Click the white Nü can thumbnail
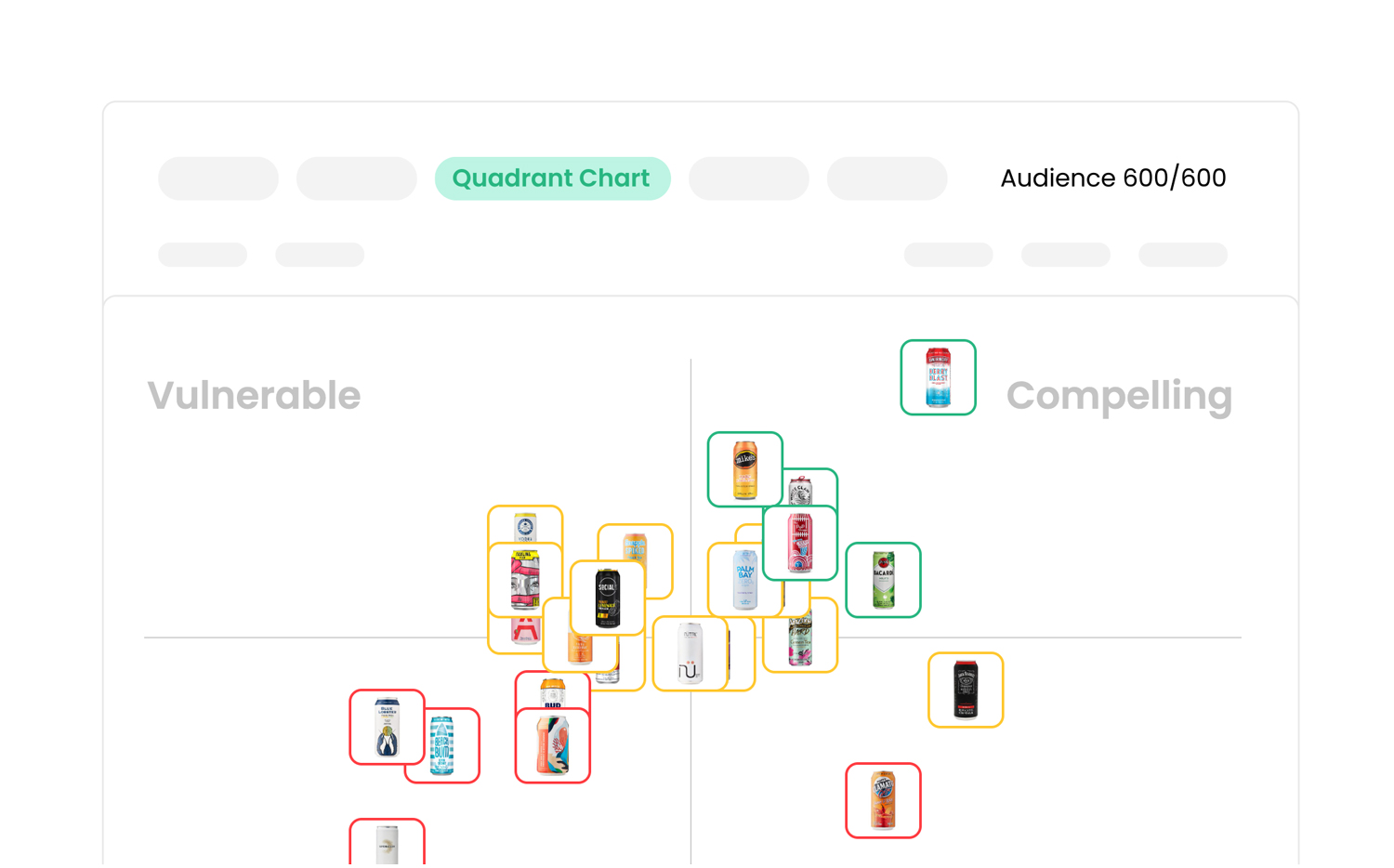This screenshot has height=868, width=1394. [690, 653]
